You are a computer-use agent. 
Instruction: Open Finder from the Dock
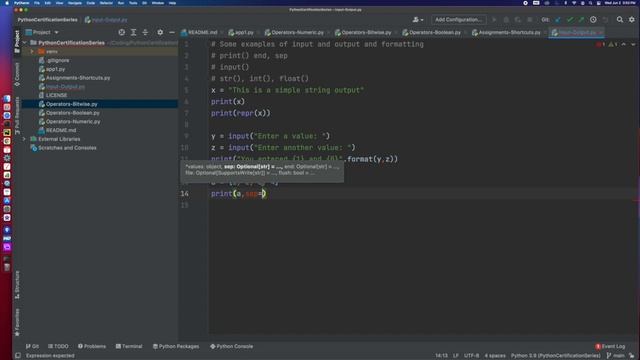7,98
